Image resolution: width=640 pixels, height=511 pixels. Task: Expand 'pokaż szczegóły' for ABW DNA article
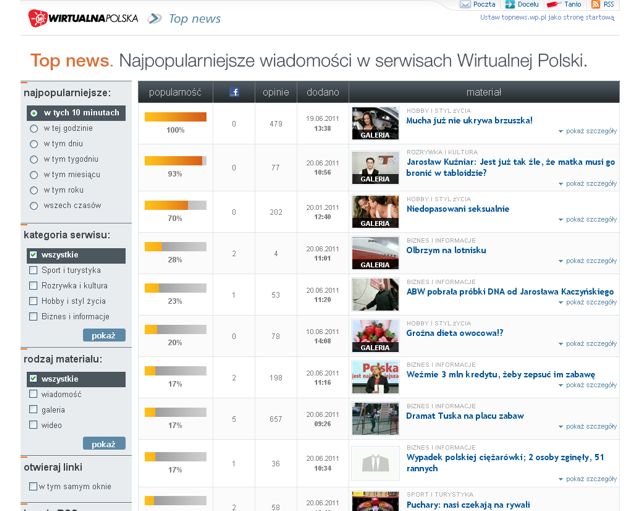[587, 302]
